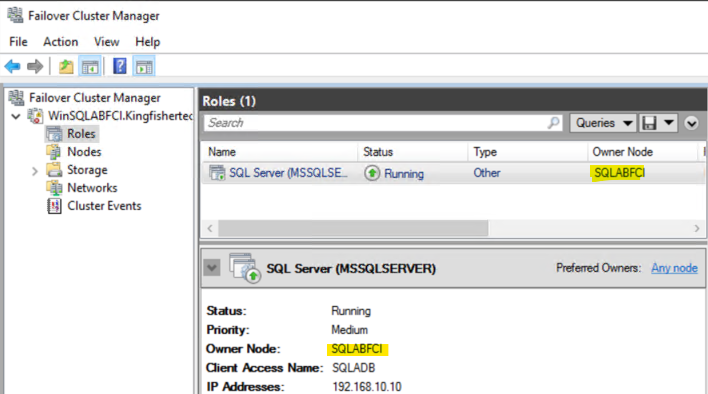
Task: Click the search magnifier icon
Action: pos(553,122)
